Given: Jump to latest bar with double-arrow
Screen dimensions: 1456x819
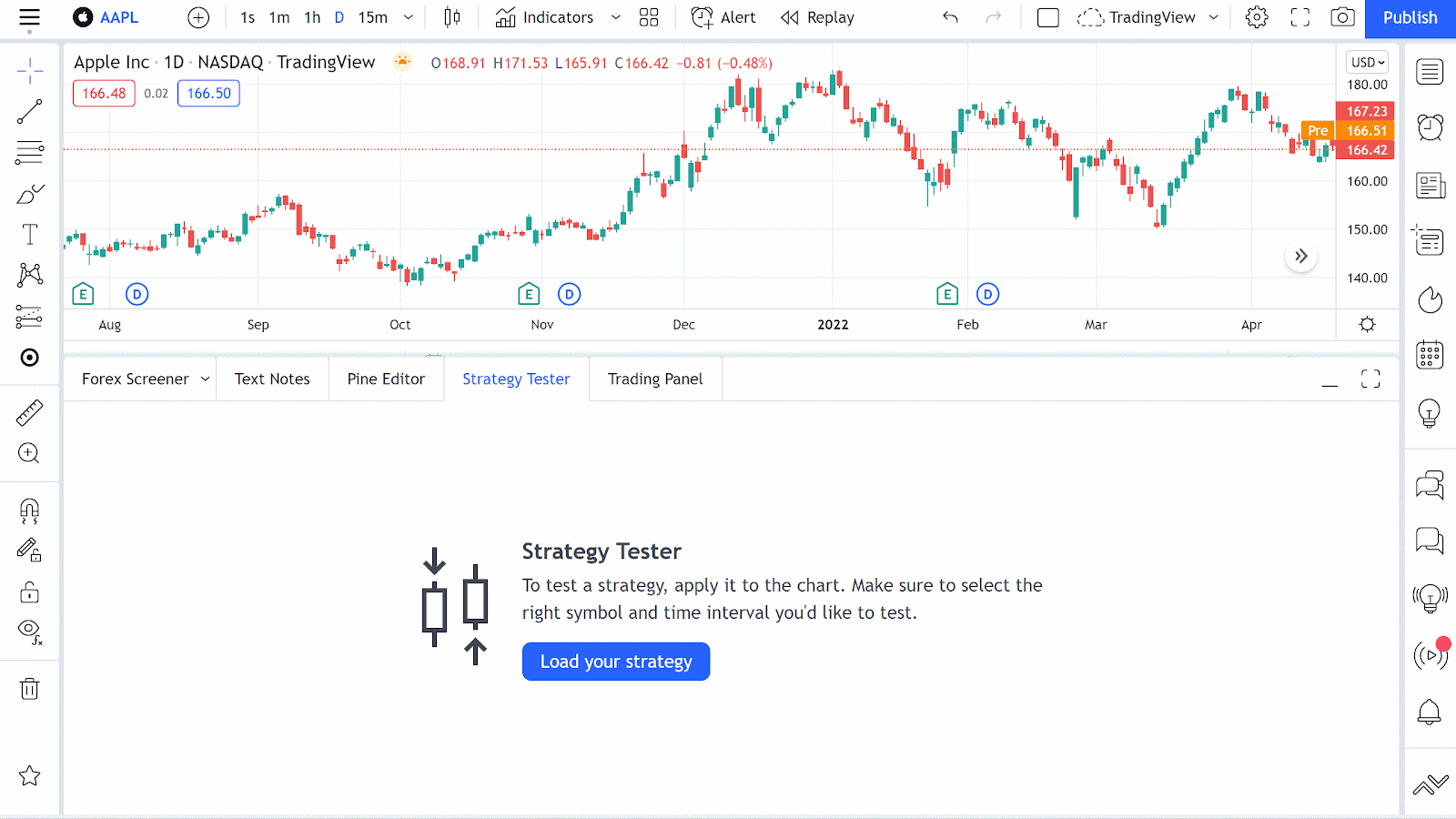Looking at the screenshot, I should 1301,257.
